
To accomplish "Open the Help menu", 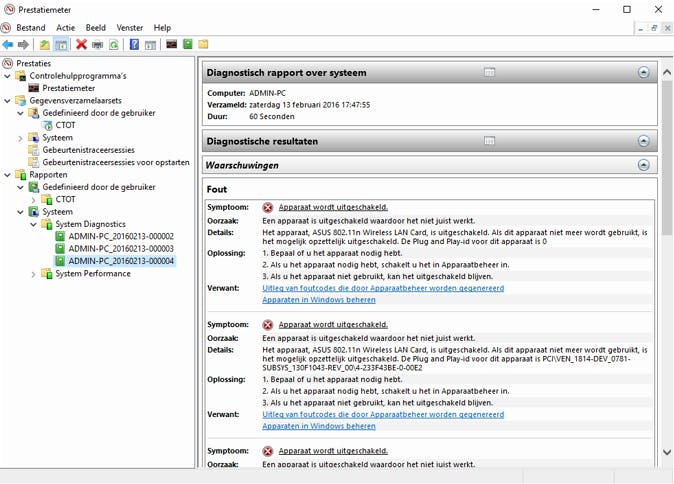I will (x=162, y=28).
